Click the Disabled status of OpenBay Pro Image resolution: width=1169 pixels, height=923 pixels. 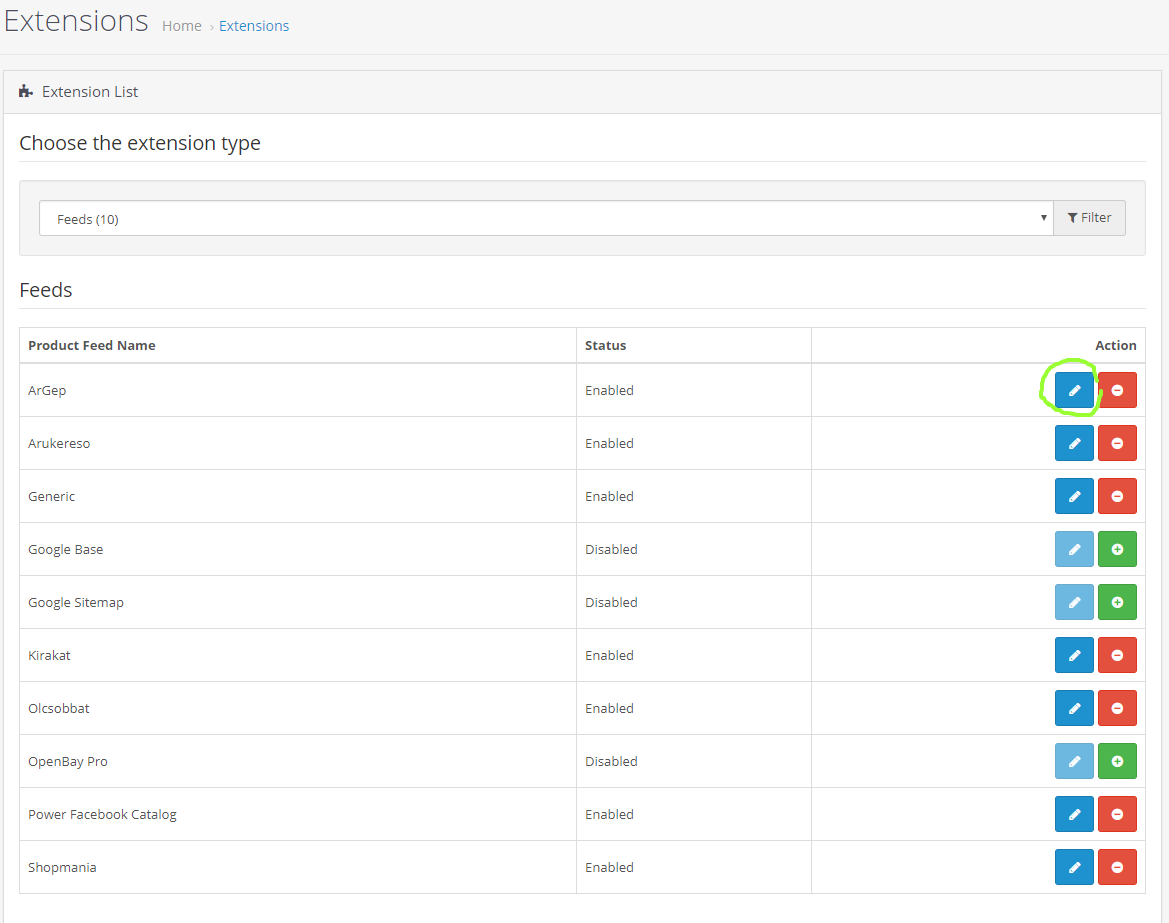[611, 760]
